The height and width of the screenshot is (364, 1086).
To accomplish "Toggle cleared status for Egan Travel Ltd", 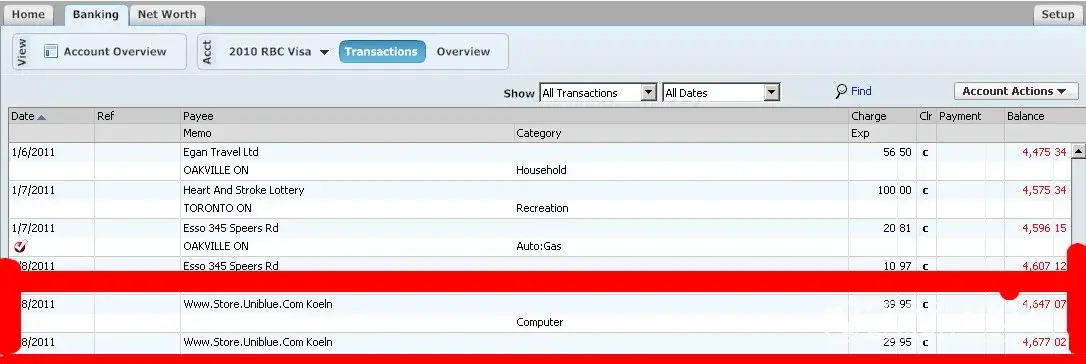I will click(x=925, y=153).
